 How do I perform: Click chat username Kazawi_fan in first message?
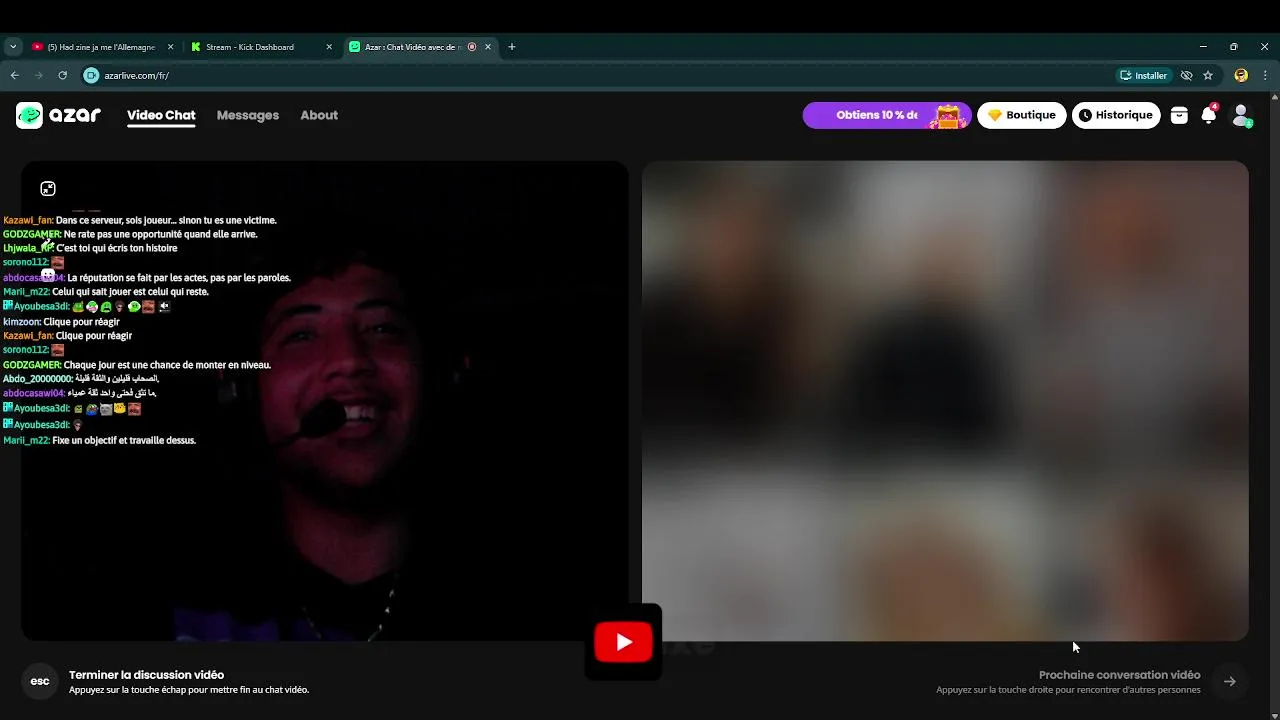(27, 220)
